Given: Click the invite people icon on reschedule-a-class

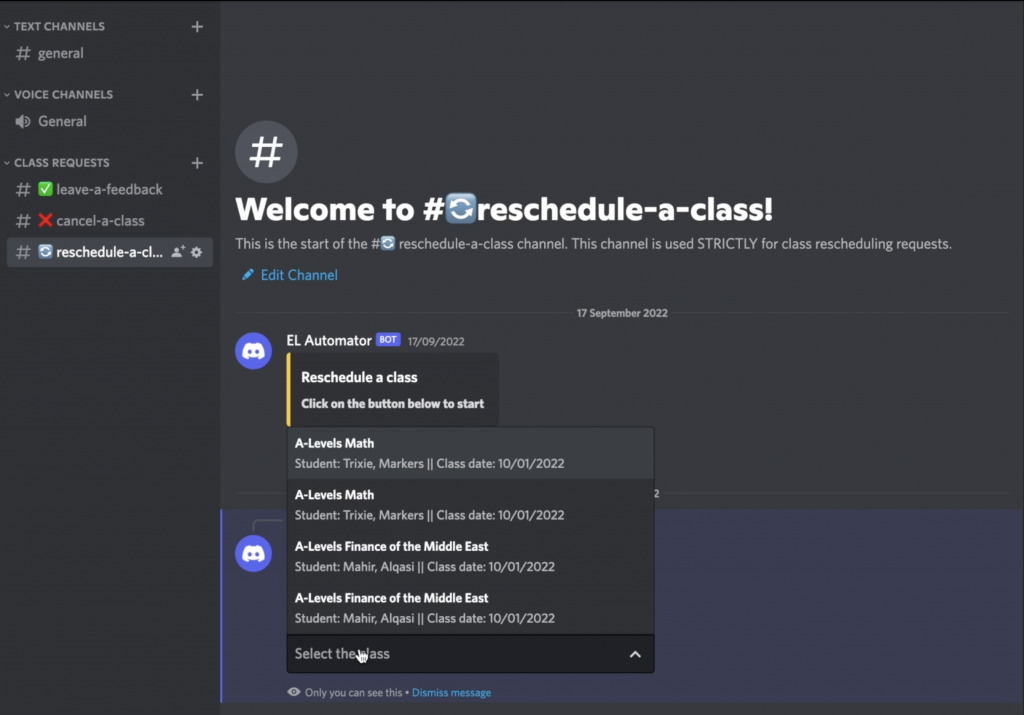Looking at the screenshot, I should coord(178,253).
